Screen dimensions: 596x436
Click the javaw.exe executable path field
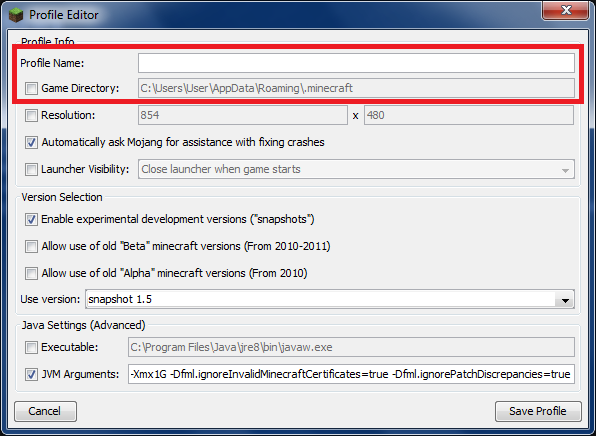(x=351, y=347)
